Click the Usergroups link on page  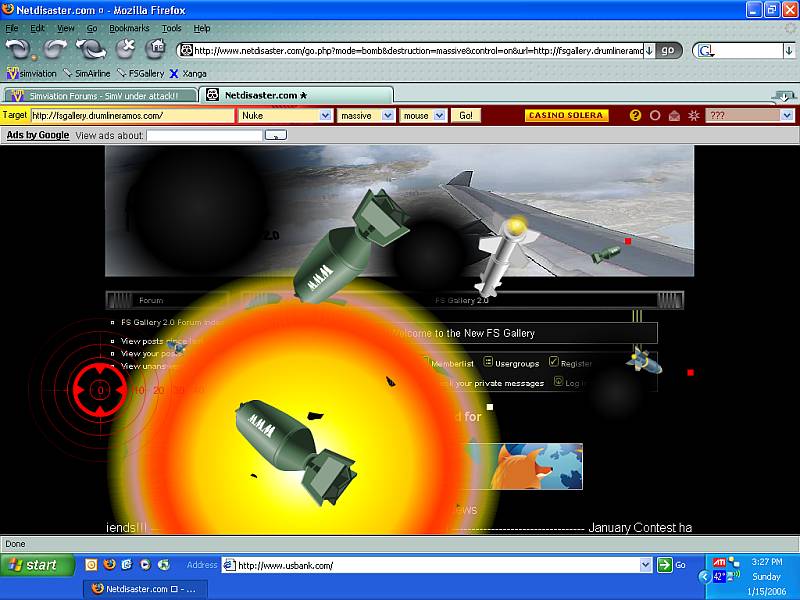(517, 364)
